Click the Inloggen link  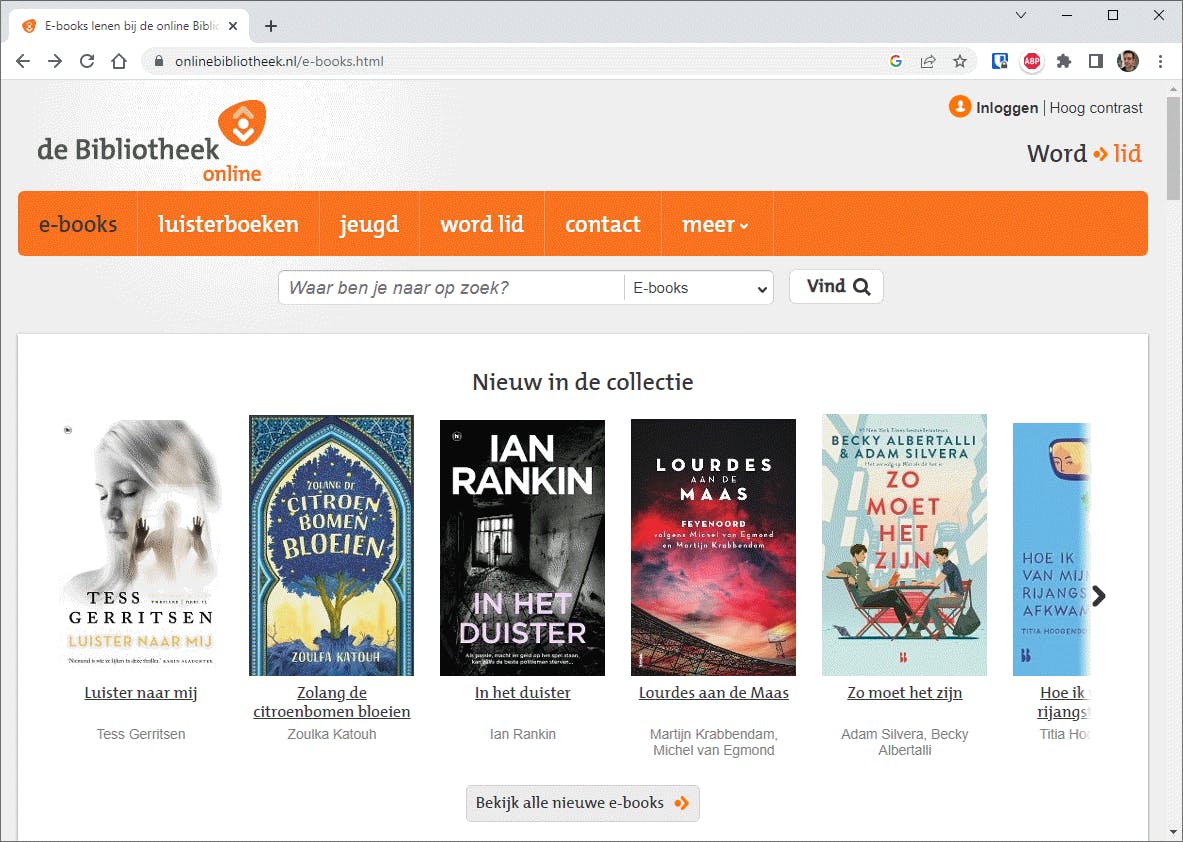(1006, 108)
